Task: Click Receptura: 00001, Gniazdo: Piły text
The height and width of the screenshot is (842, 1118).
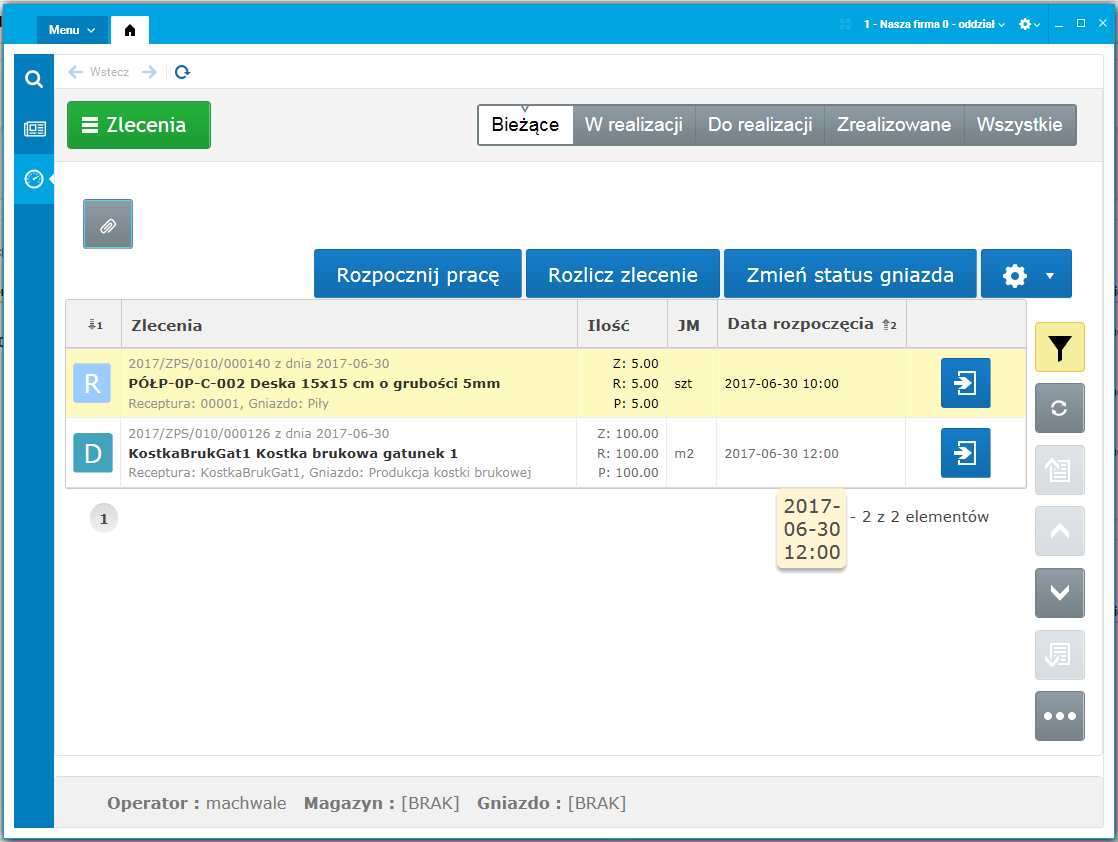Action: (228, 404)
